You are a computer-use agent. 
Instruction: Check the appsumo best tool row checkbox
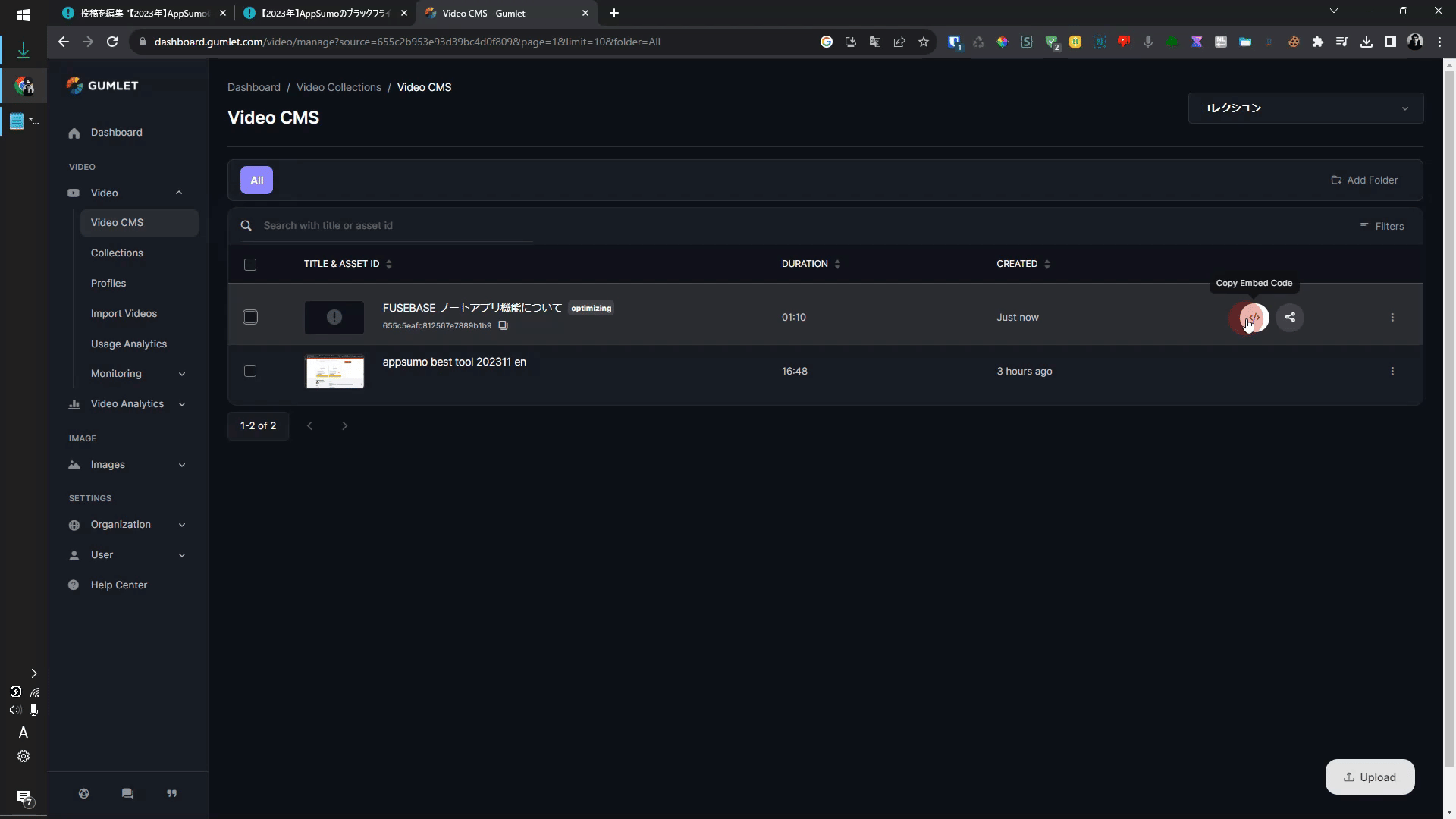pyautogui.click(x=250, y=372)
